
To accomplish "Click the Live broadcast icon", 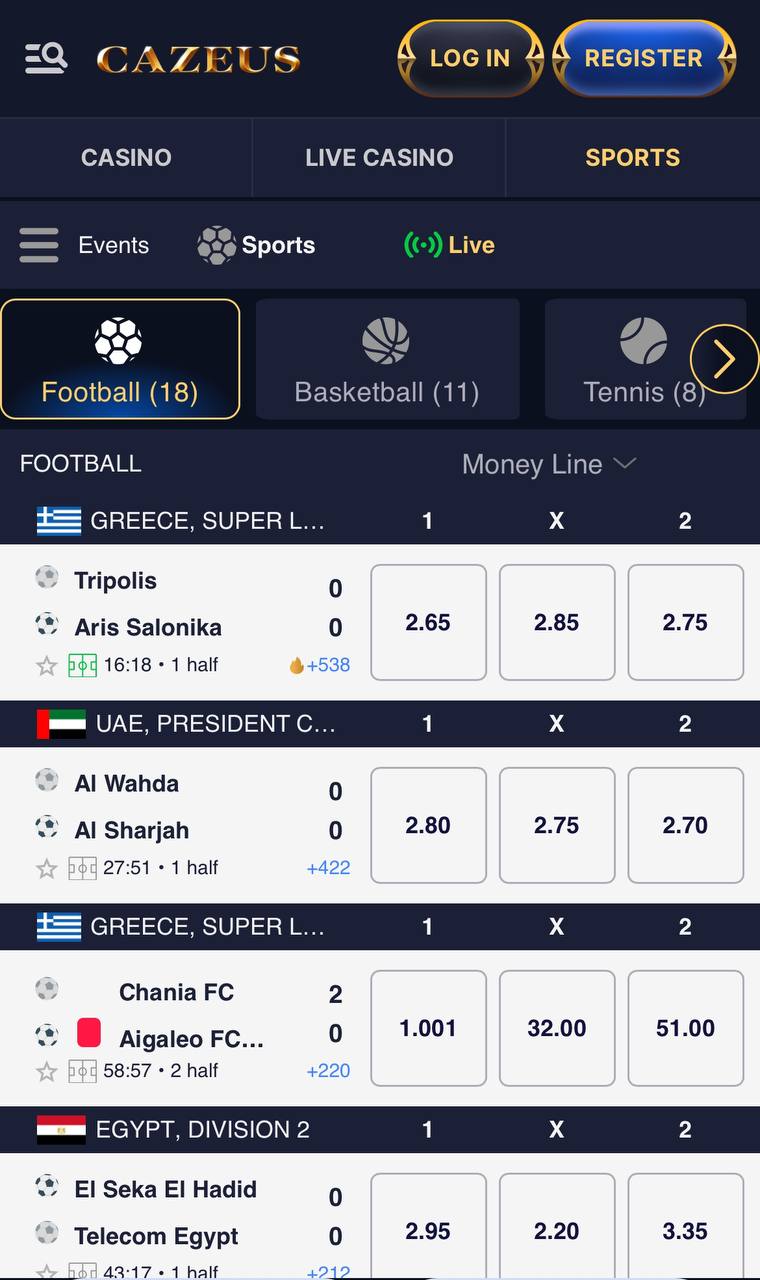I will [422, 245].
